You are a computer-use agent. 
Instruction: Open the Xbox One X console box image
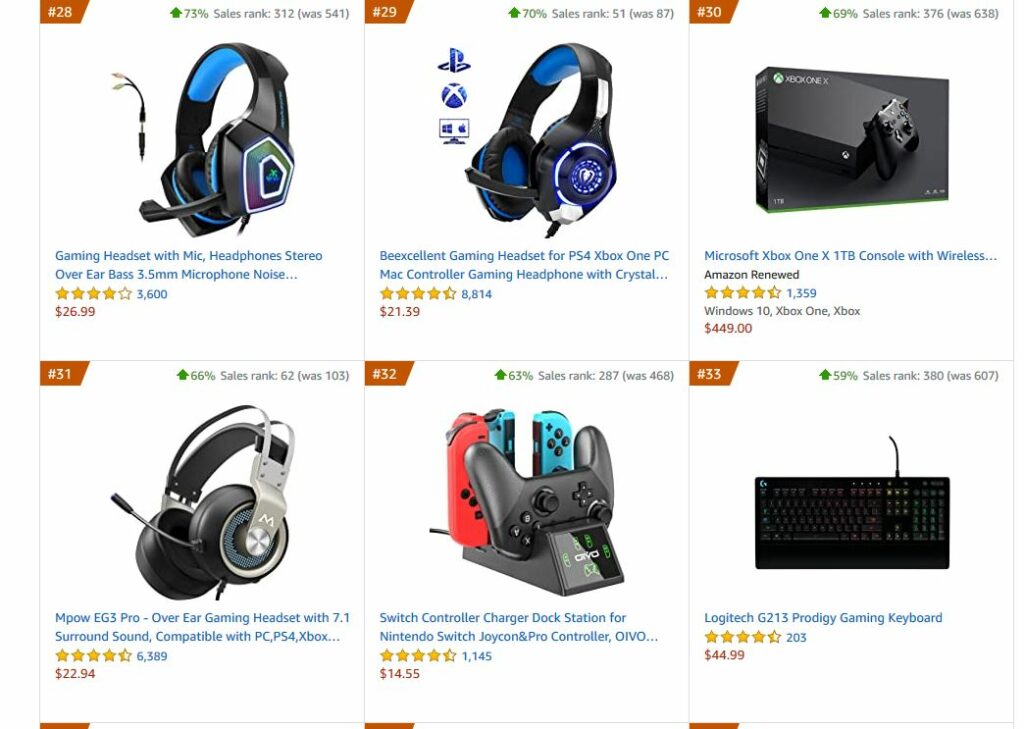click(852, 140)
